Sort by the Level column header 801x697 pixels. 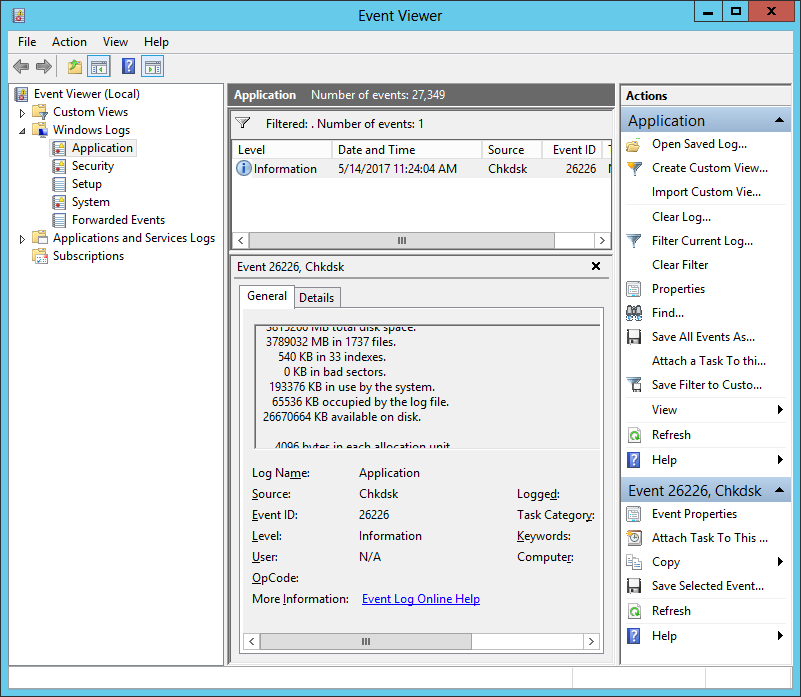point(282,150)
